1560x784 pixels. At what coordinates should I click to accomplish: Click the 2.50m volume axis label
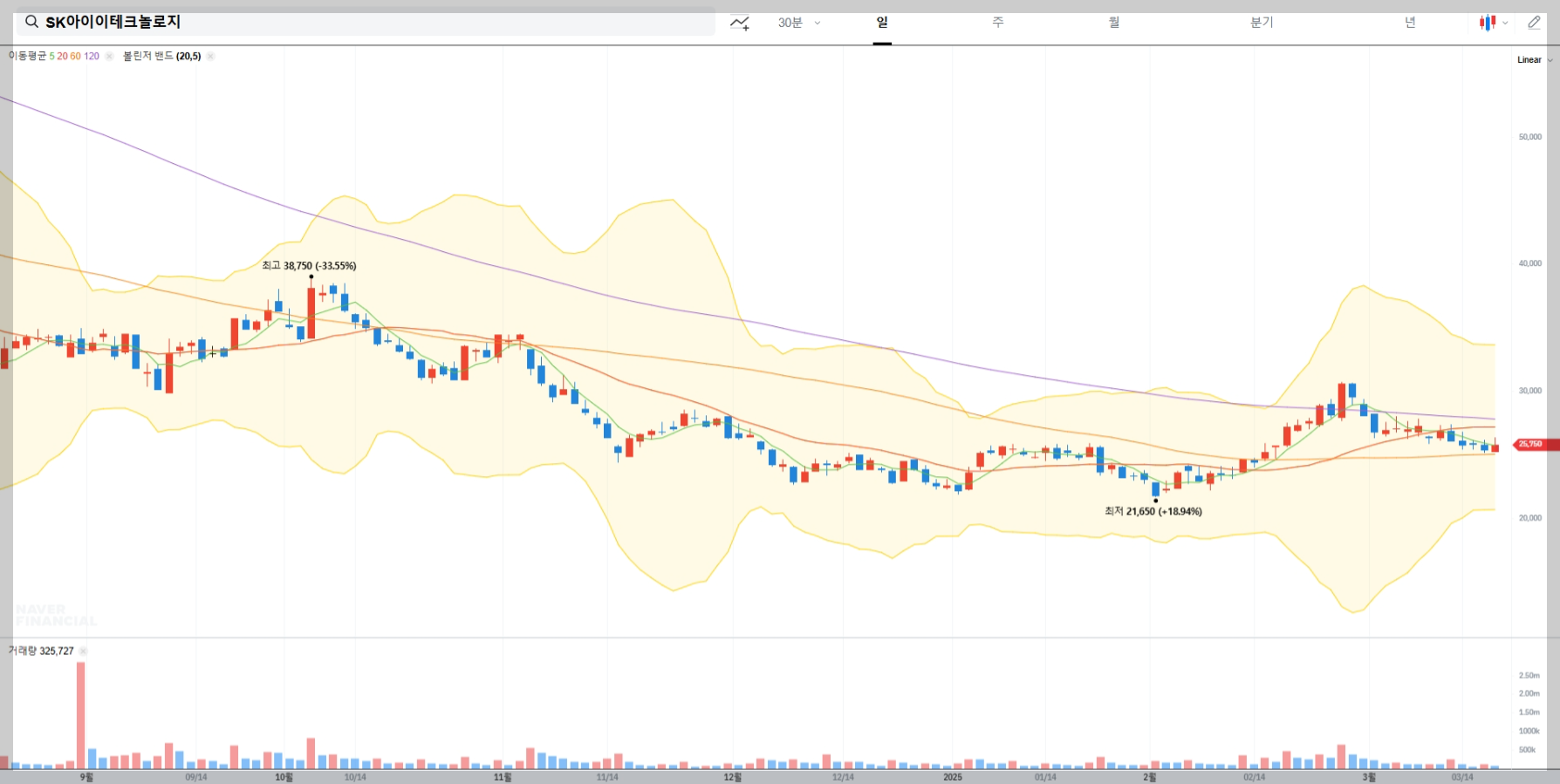click(x=1529, y=676)
